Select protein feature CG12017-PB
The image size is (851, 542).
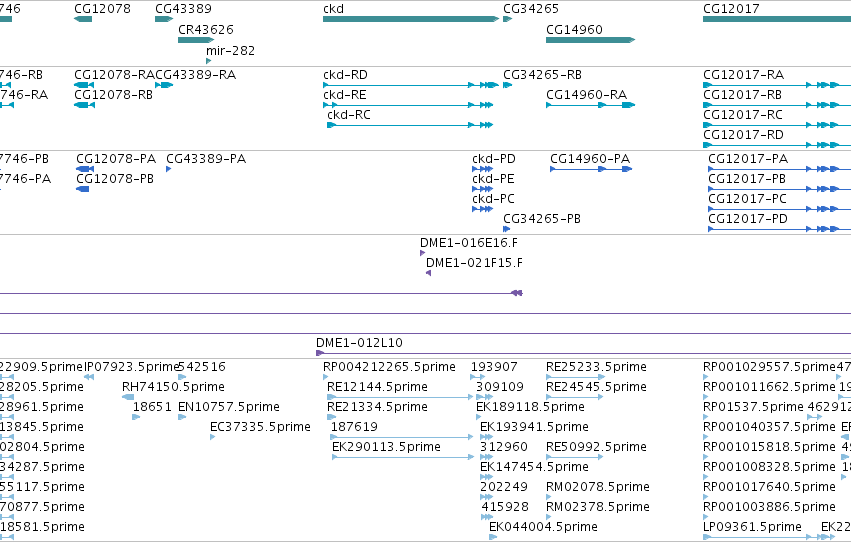(x=779, y=189)
